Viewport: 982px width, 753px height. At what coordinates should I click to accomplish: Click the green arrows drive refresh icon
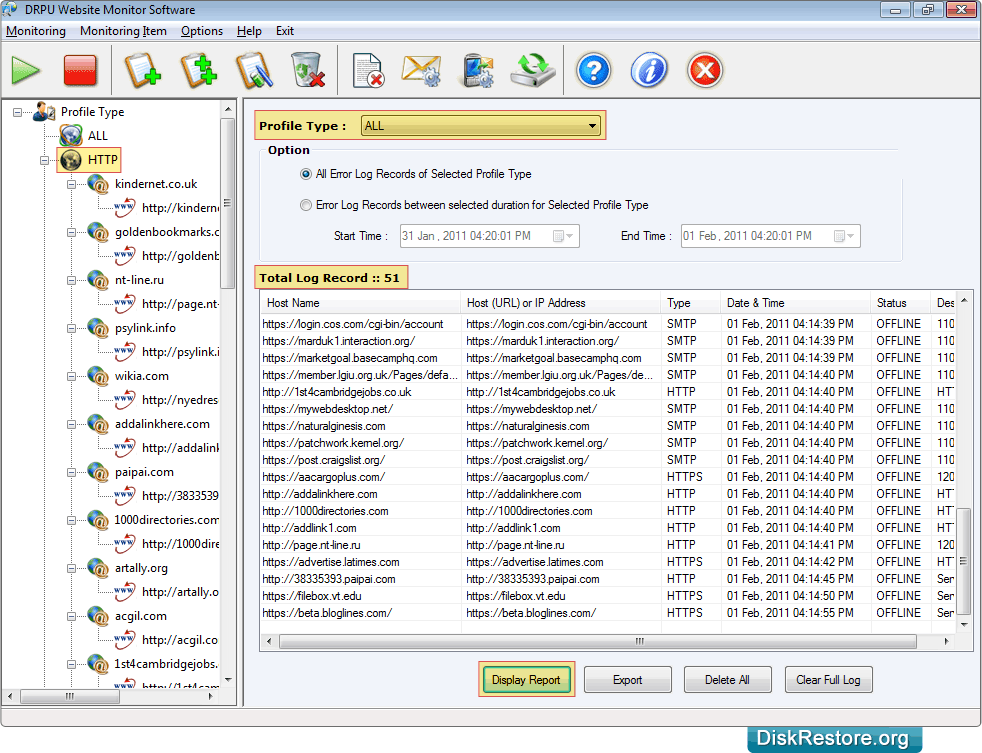tap(532, 70)
